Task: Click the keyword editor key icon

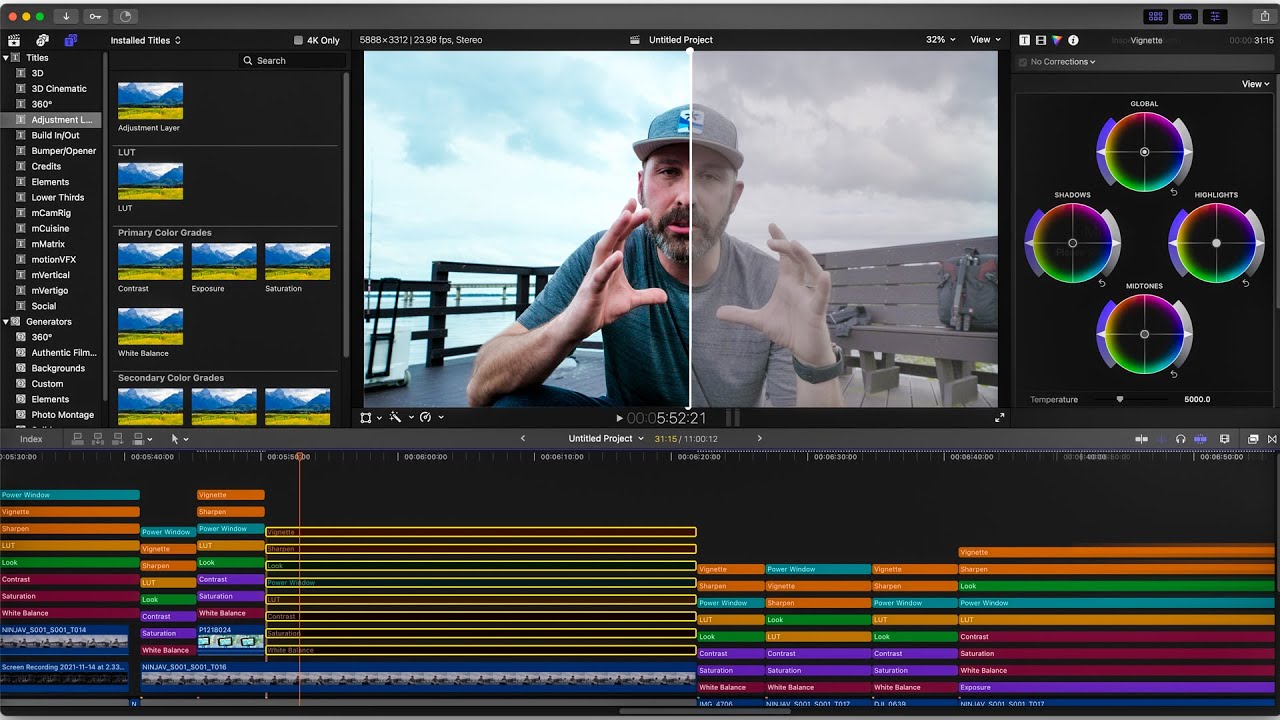Action: [95, 16]
